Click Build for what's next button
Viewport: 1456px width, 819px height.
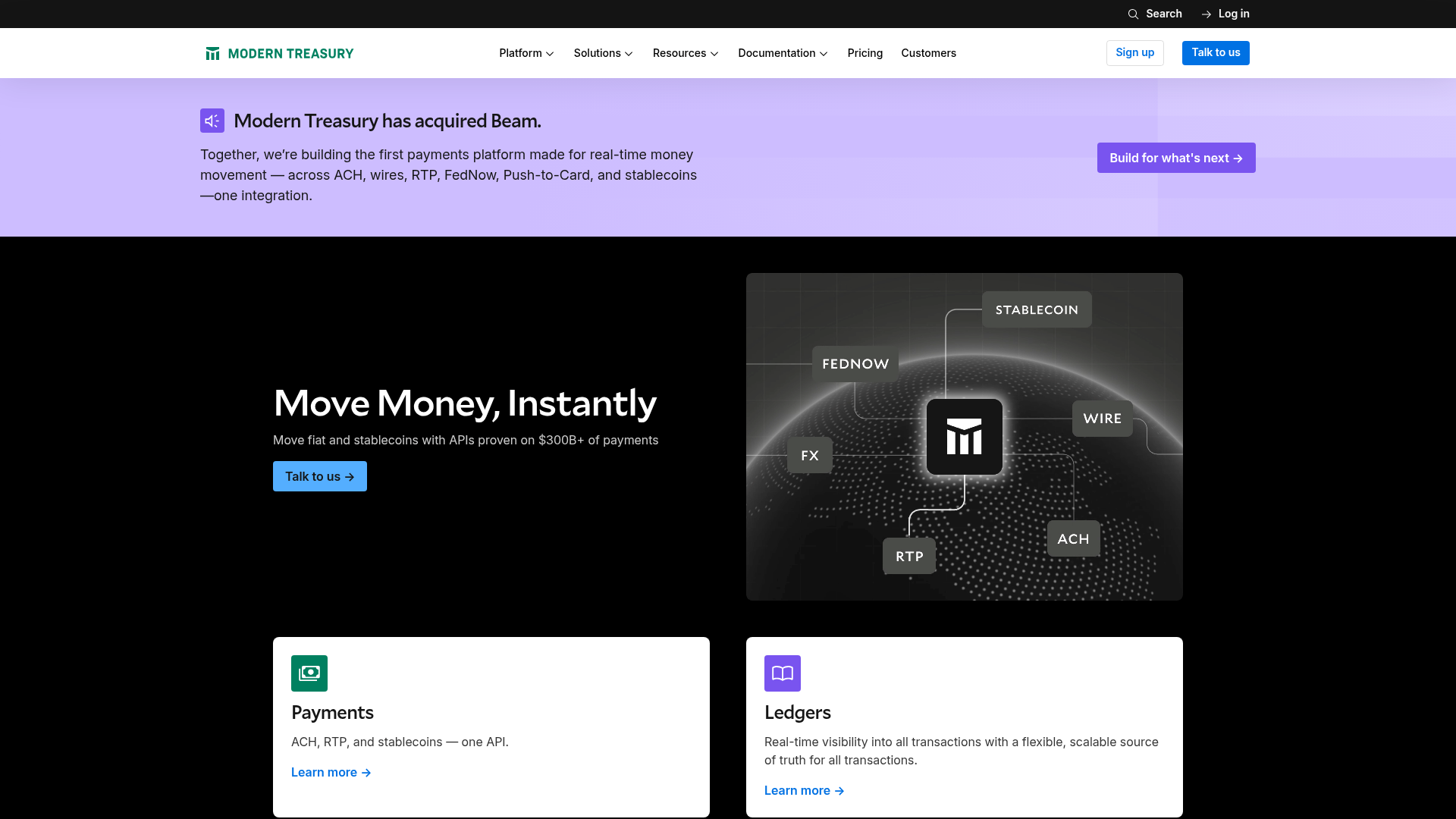tap(1176, 158)
